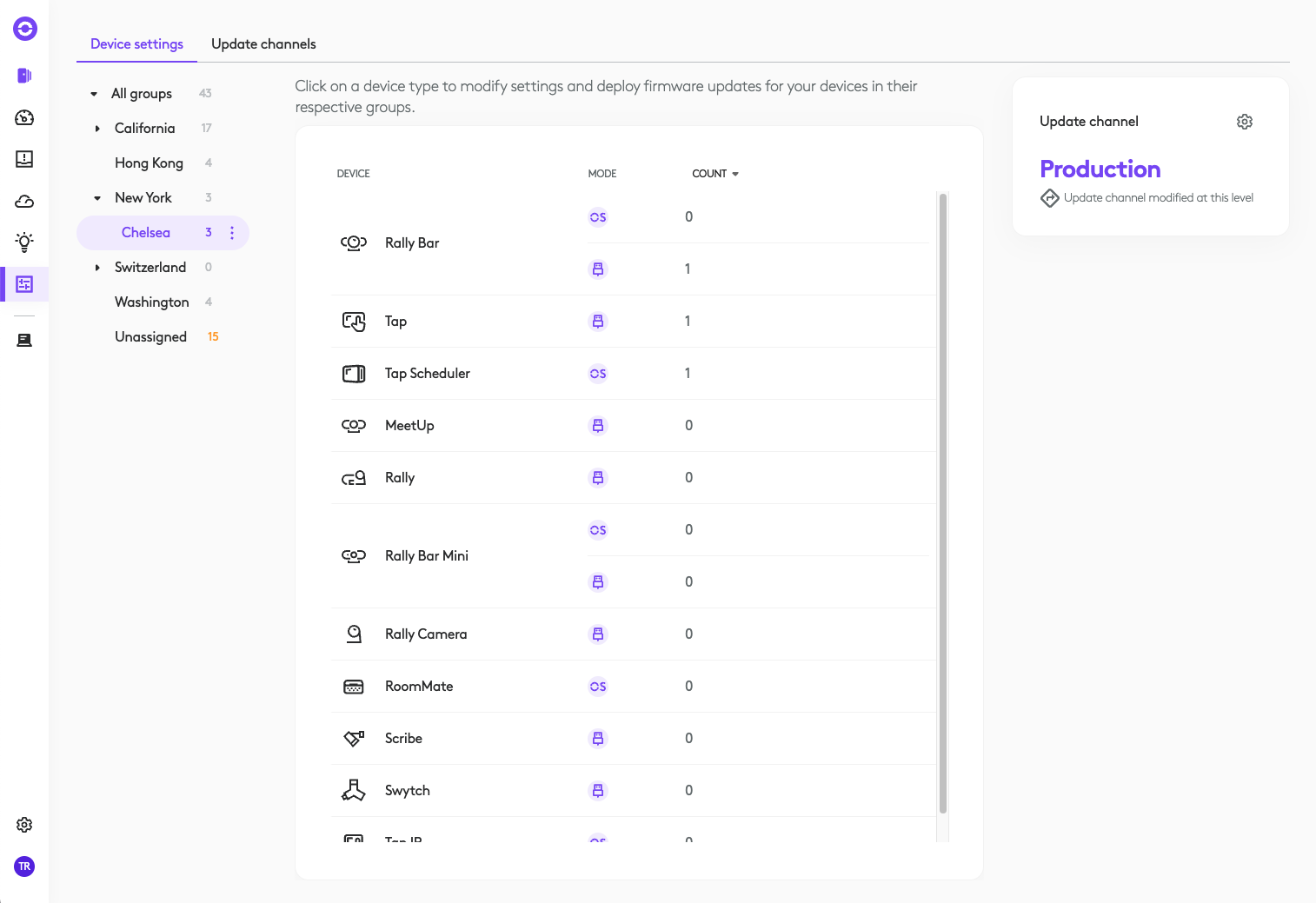Collapse the All groups tree
The image size is (1316, 903).
click(x=94, y=94)
